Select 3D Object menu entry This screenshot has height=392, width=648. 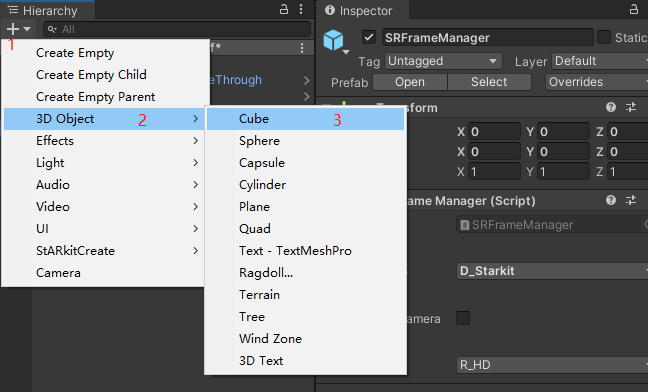click(x=104, y=119)
